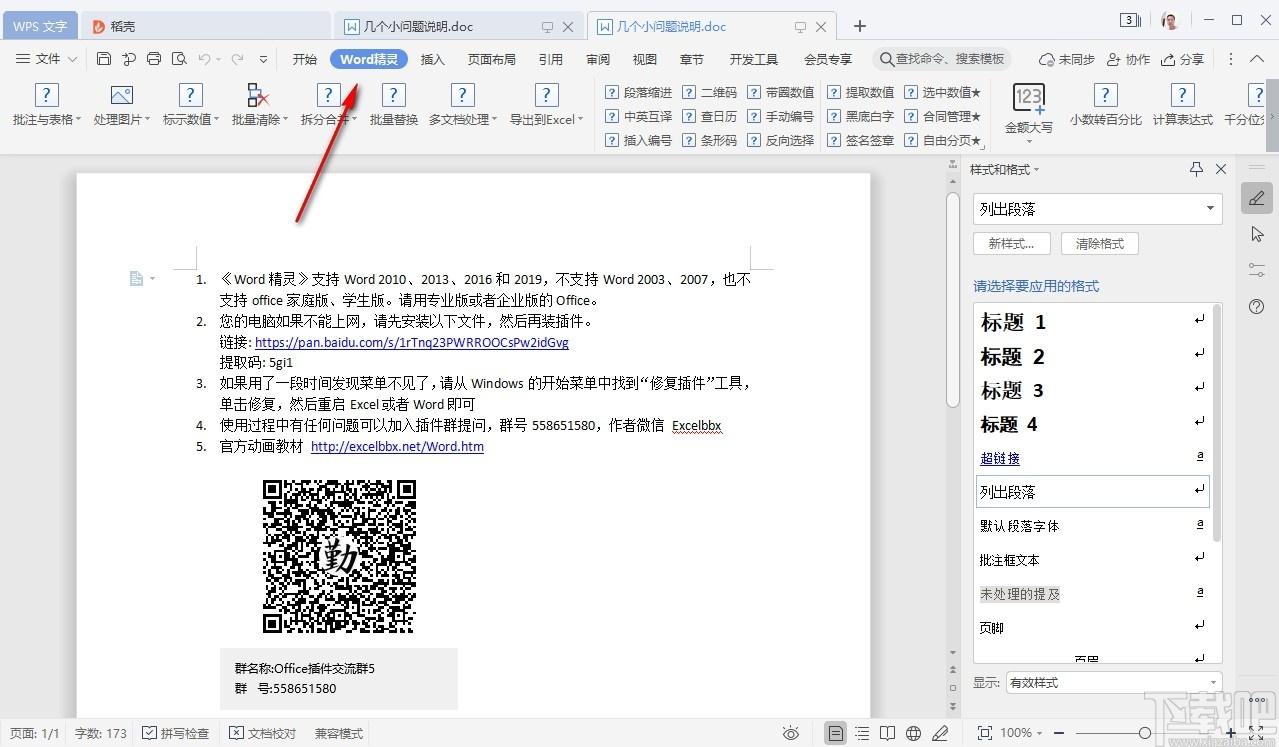Toggle eye protection mode in status bar
Viewport: 1279px width, 747px height.
[x=791, y=733]
